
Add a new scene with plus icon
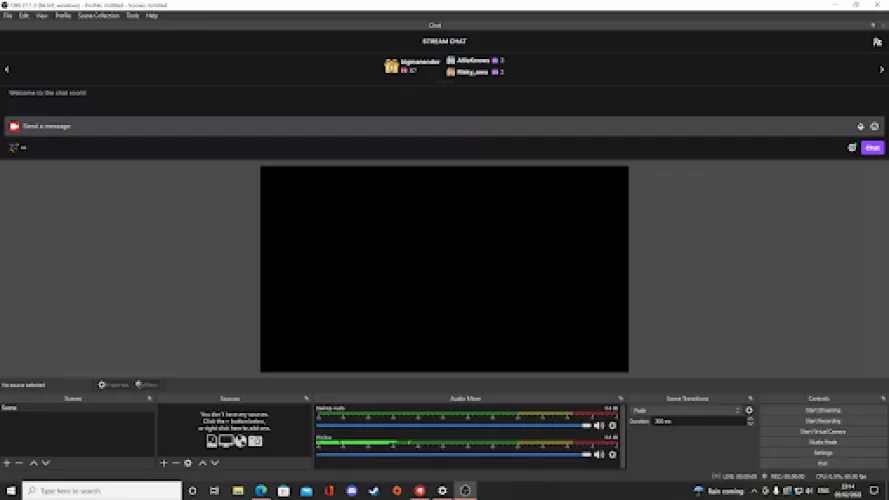click(7, 463)
